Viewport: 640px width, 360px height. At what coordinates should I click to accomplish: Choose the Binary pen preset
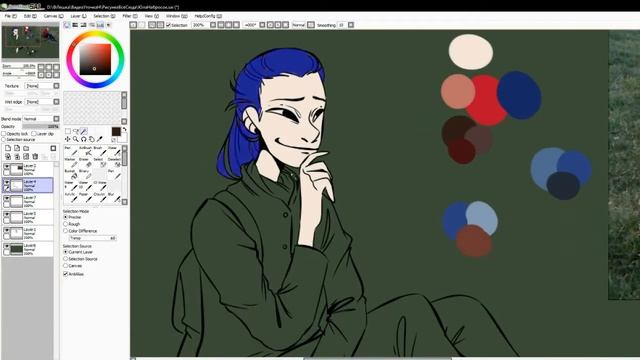[x=85, y=174]
